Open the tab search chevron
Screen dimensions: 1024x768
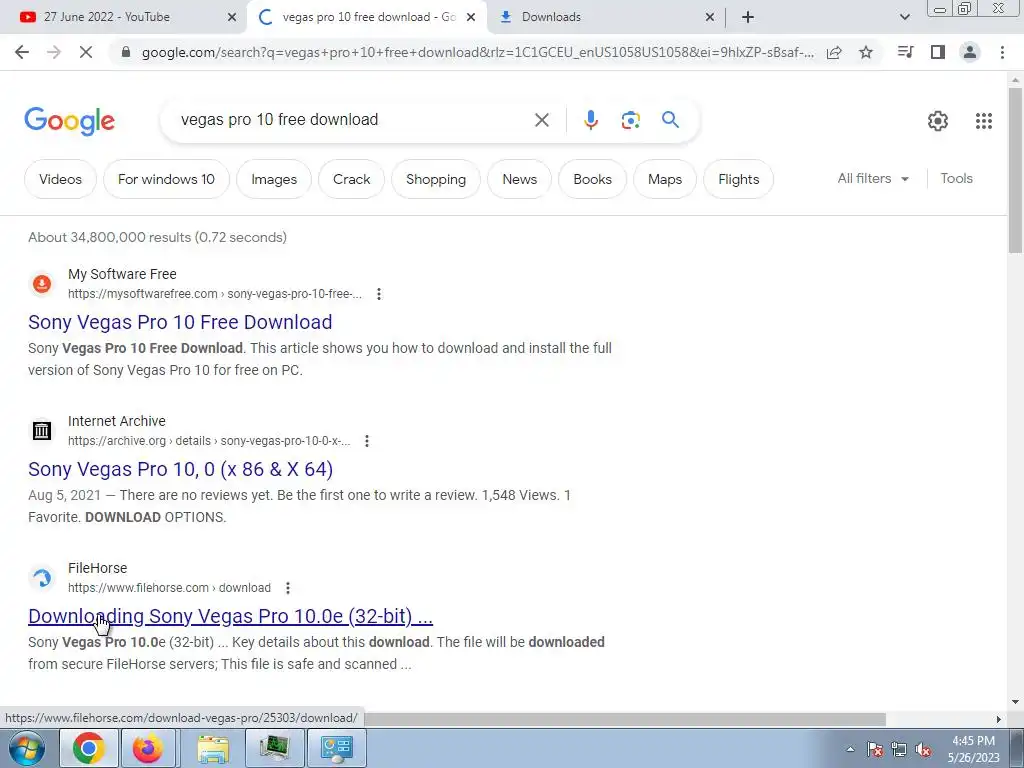click(904, 17)
